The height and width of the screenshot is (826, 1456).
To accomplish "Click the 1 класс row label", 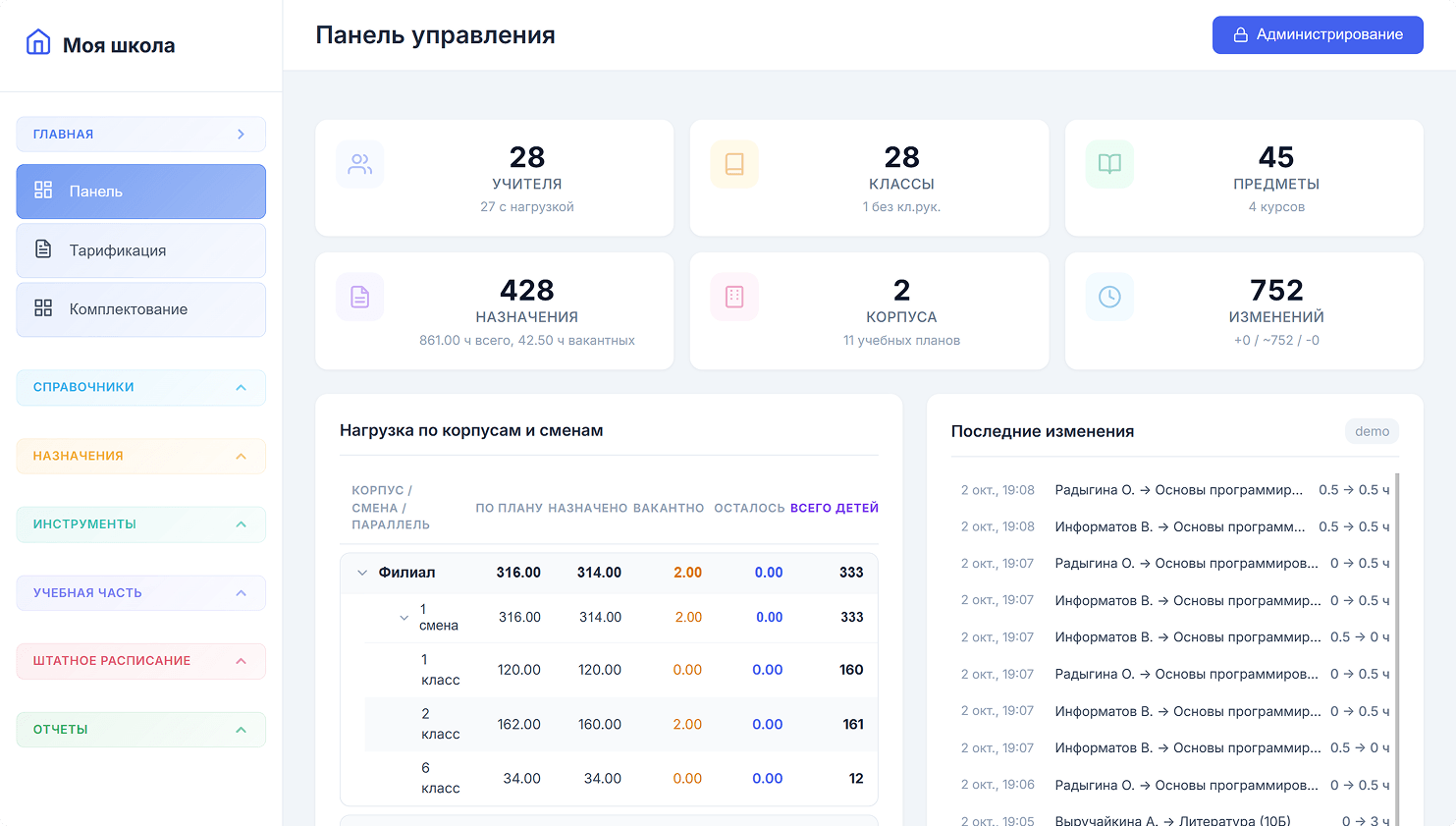I will coord(440,670).
